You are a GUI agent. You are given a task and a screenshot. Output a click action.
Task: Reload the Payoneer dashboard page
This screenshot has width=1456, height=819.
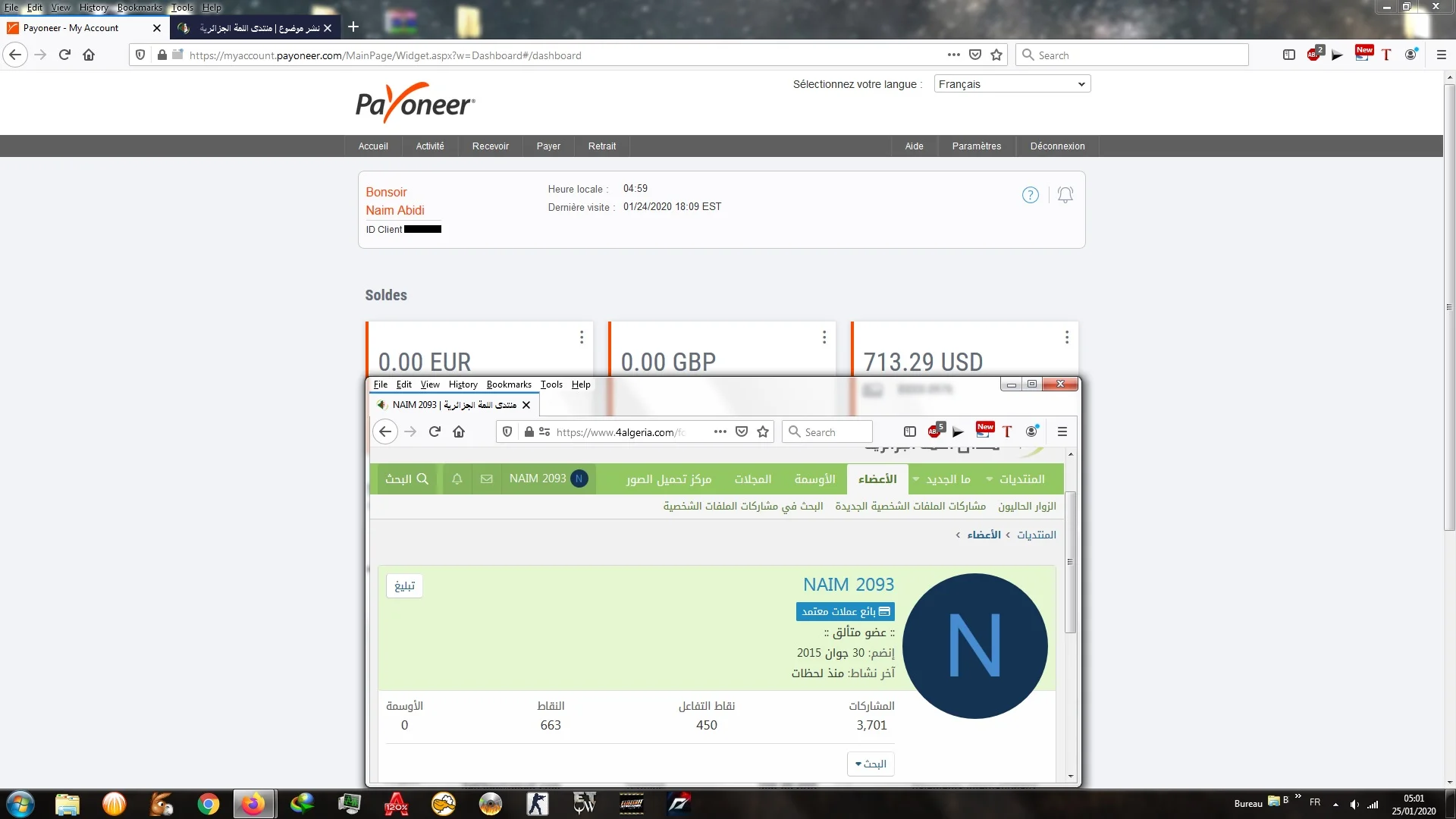click(x=64, y=55)
